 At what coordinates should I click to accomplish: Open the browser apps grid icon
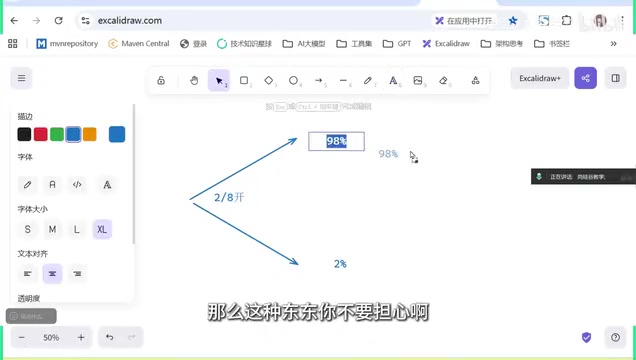click(13, 43)
